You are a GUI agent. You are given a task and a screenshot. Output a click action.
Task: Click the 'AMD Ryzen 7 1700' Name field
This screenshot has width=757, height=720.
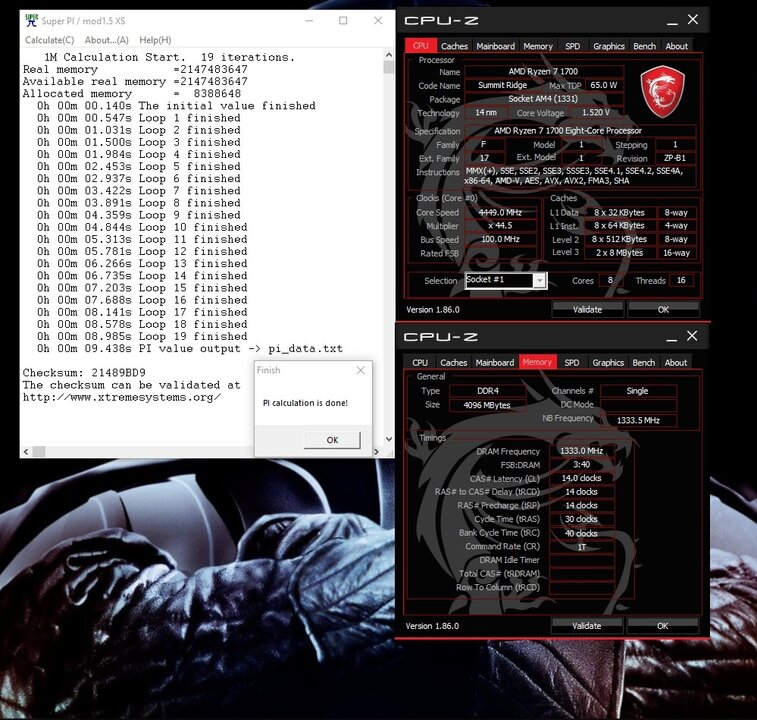click(543, 71)
